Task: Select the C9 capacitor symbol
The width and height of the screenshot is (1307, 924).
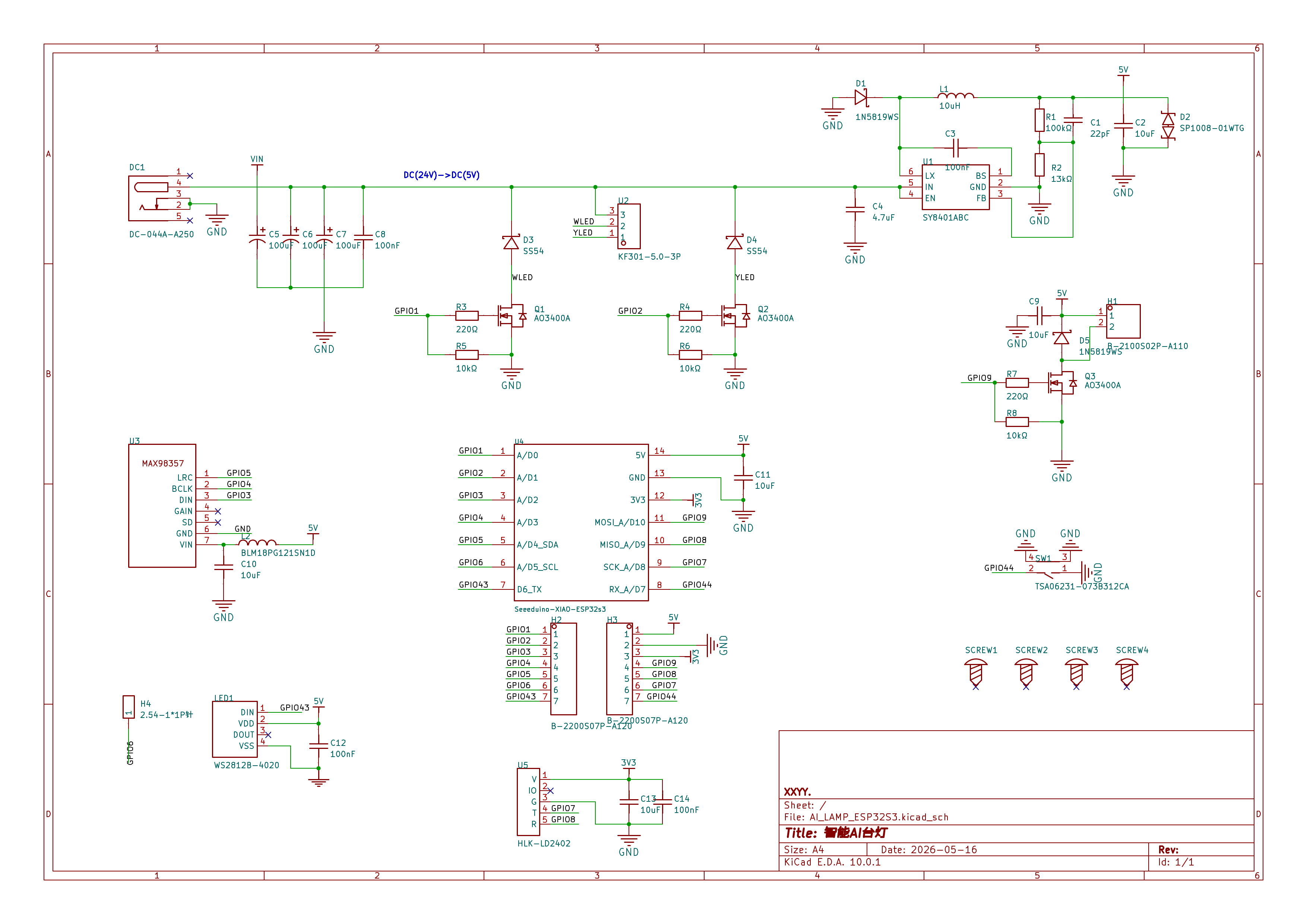Action: click(x=1039, y=316)
